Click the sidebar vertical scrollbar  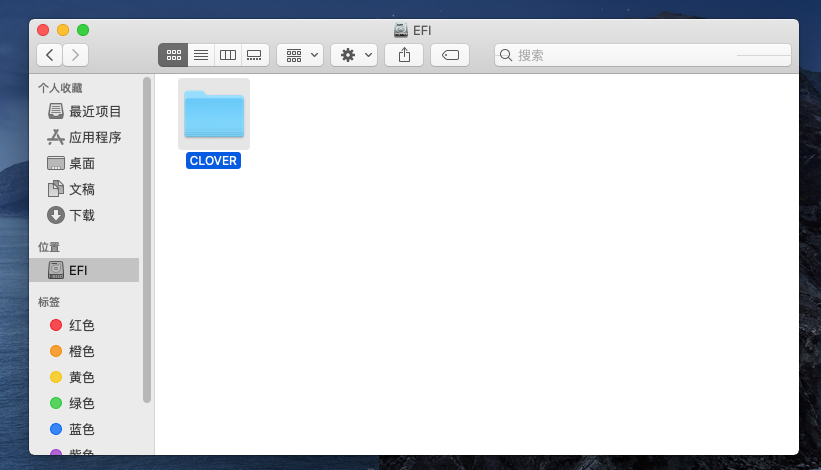[x=147, y=240]
